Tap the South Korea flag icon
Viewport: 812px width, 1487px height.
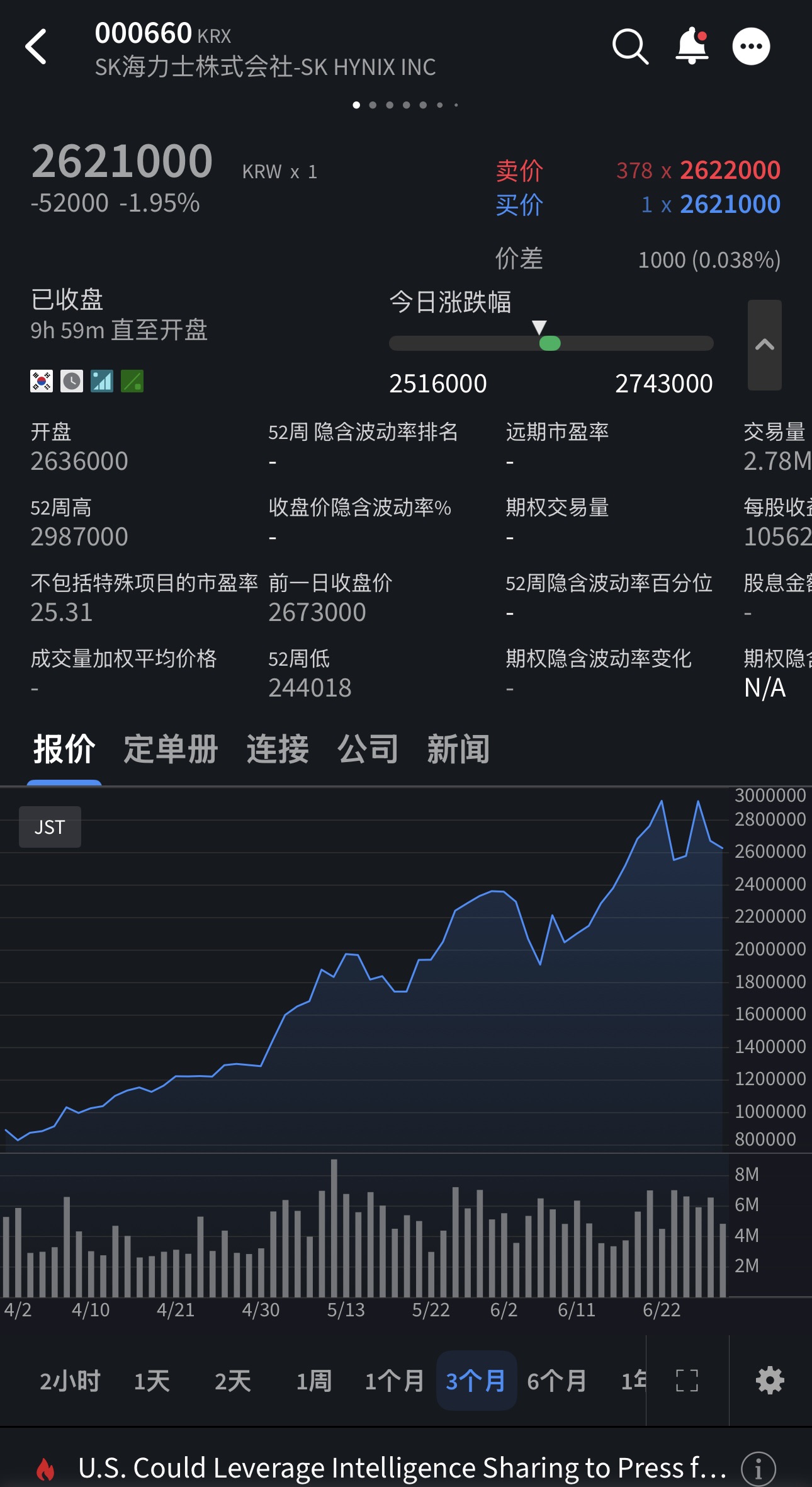coord(42,381)
